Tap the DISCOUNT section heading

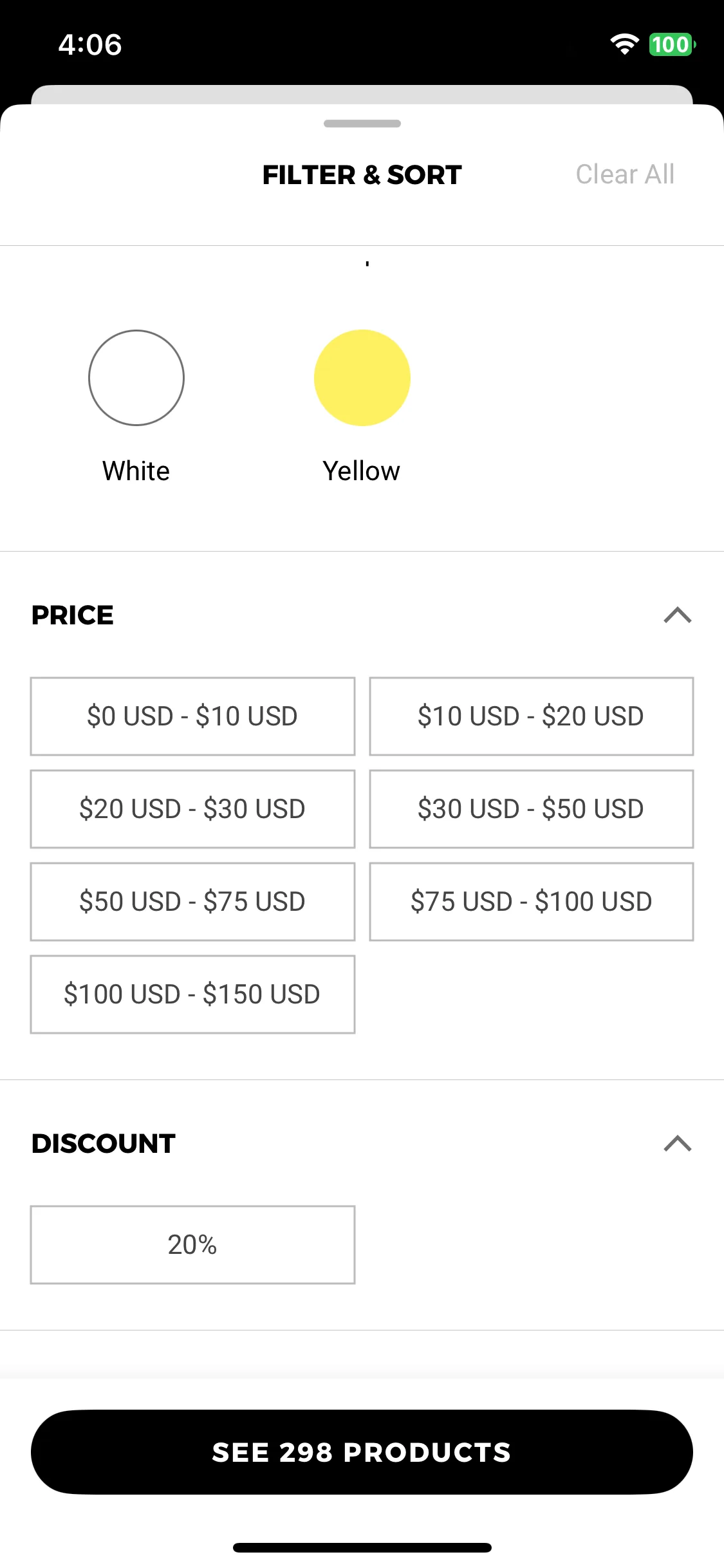click(x=104, y=1144)
